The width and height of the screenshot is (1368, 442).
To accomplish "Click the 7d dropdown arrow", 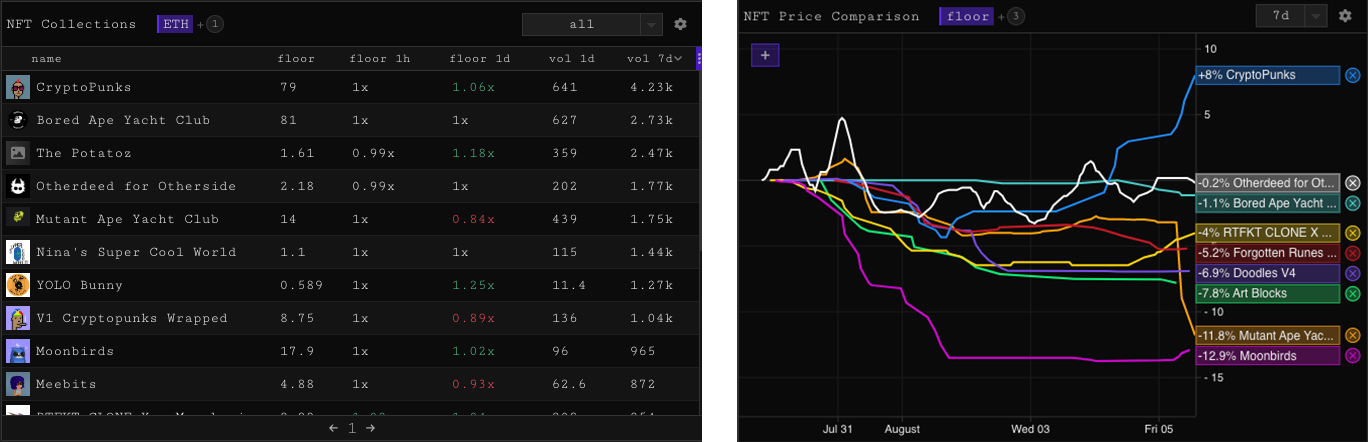I will (1315, 16).
